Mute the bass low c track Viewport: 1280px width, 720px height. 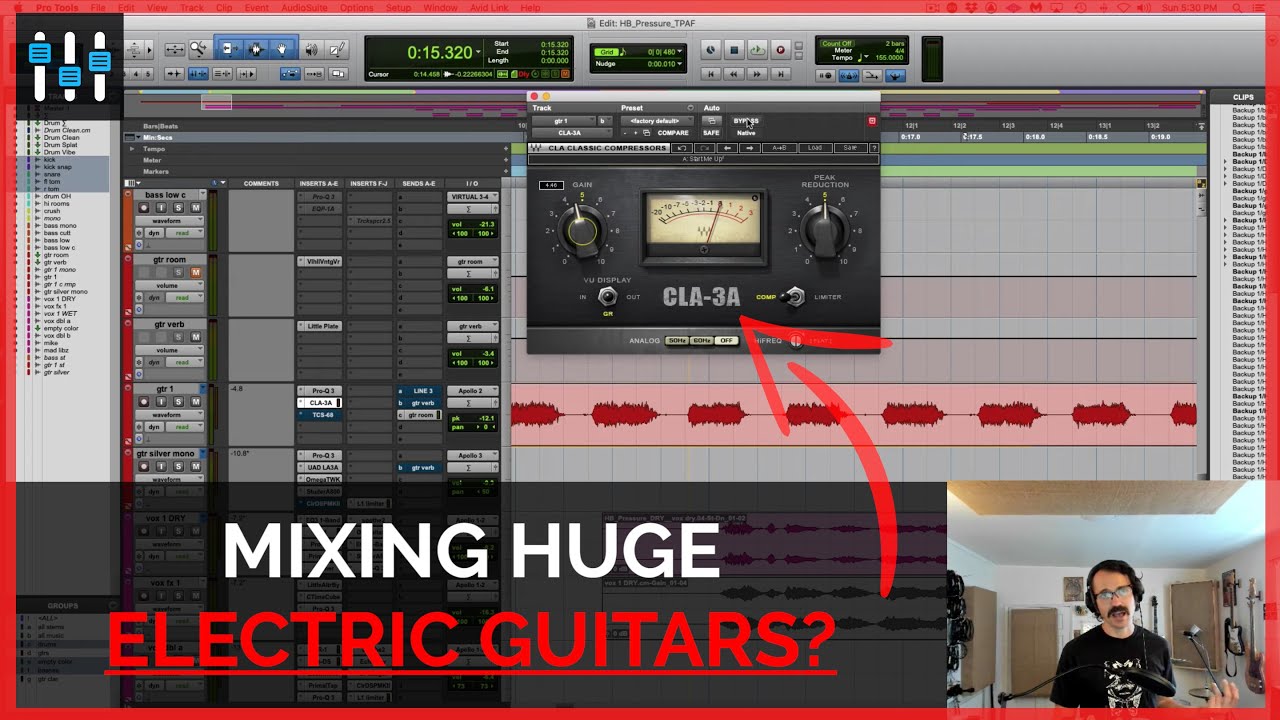195,208
